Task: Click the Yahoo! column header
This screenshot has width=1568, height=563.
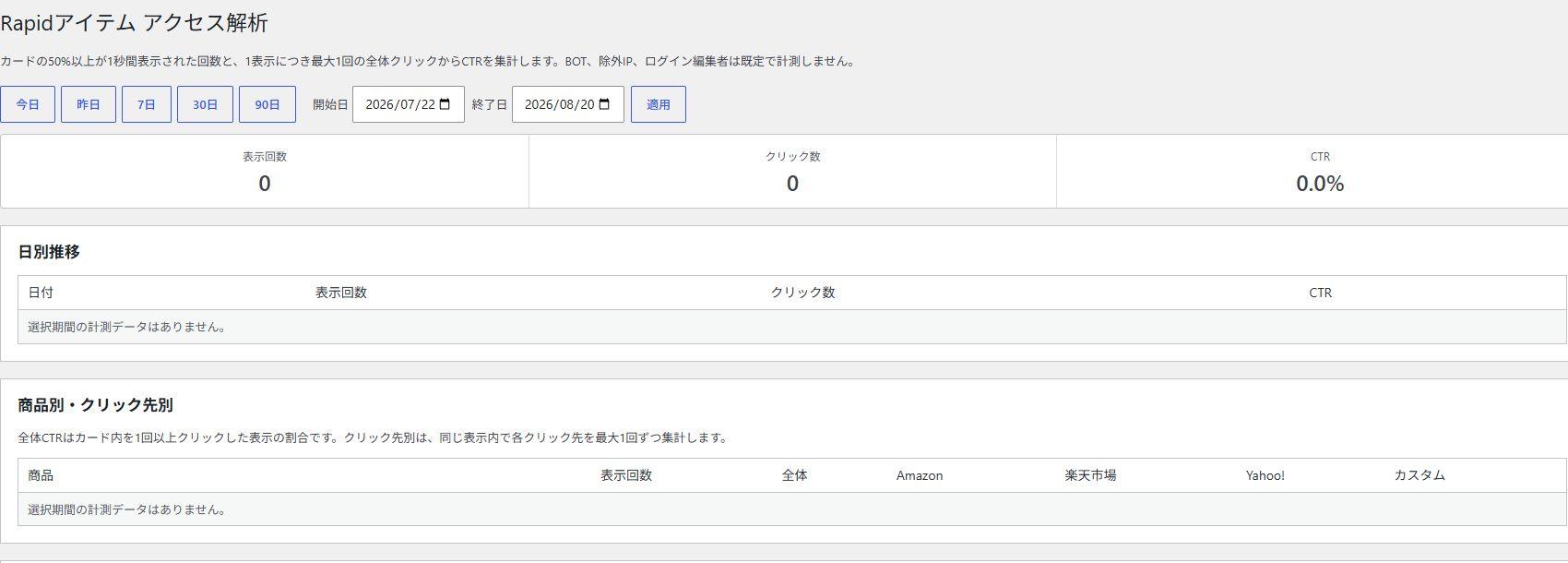Action: pos(1265,475)
